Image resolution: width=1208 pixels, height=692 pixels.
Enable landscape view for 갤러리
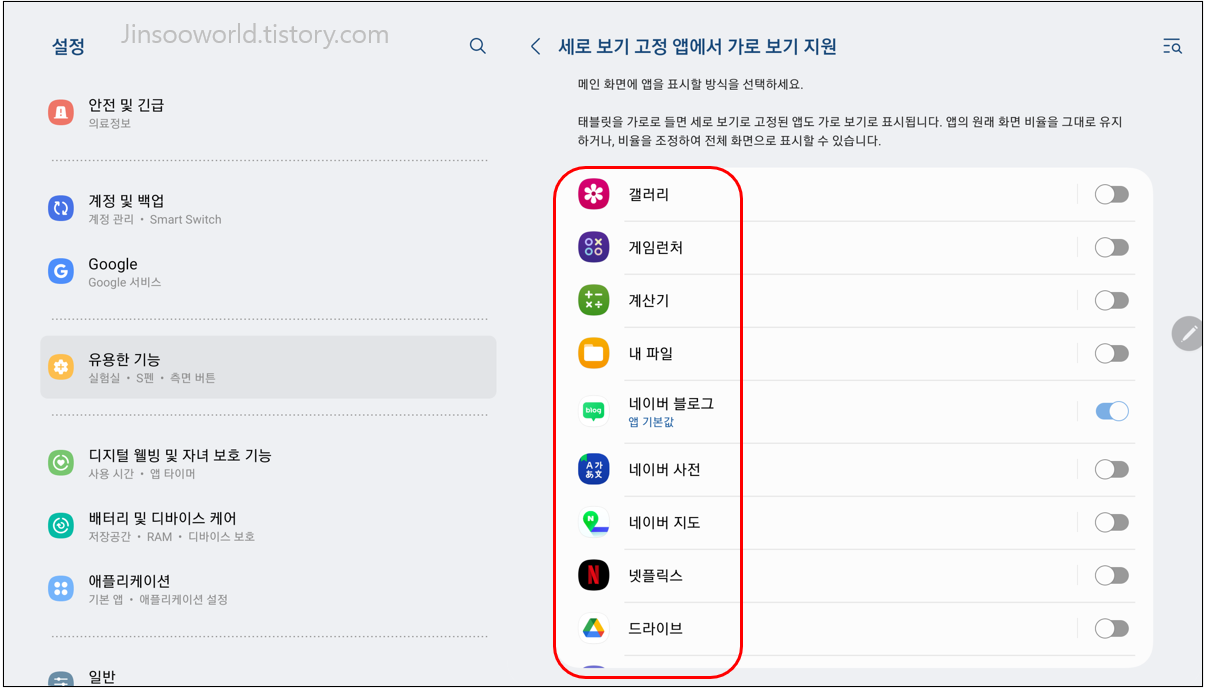(1111, 194)
